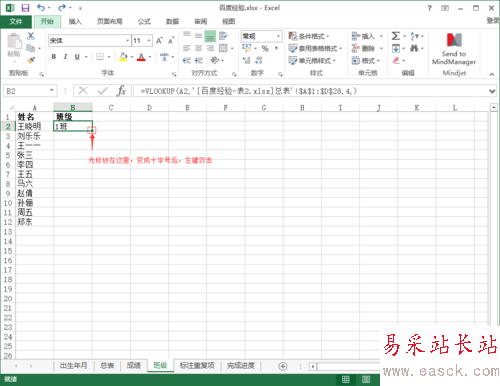Undo the last action
This screenshot has height=386, width=500.
(41, 7)
